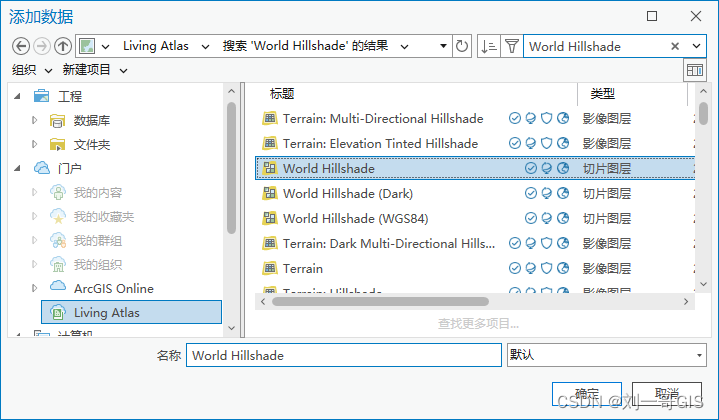Click the Databases folder icon in the tree
The height and width of the screenshot is (420, 719).
coord(57,121)
